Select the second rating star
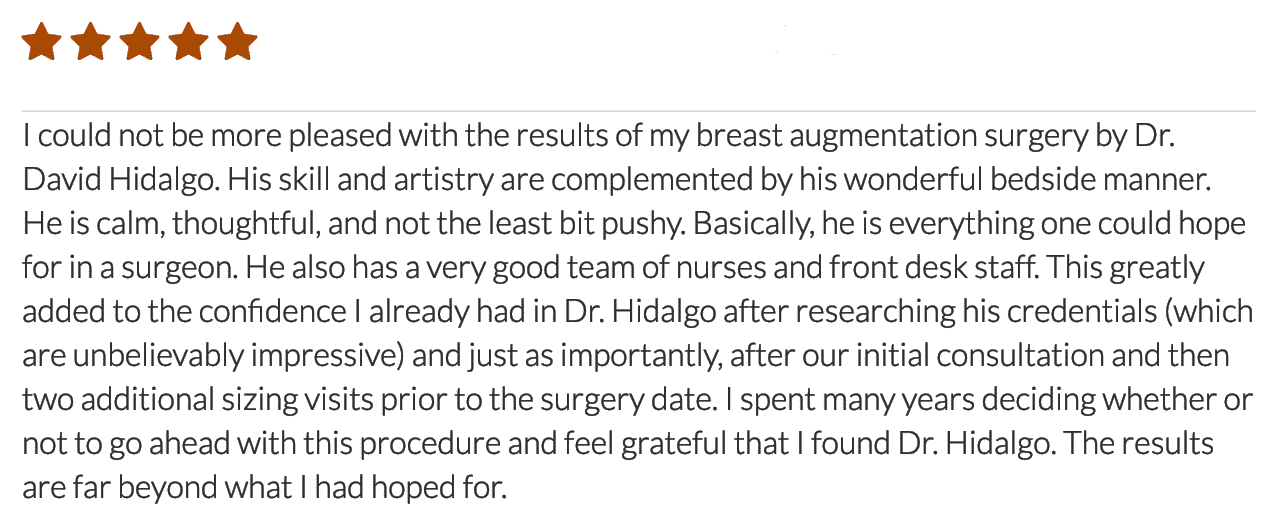 tap(90, 43)
